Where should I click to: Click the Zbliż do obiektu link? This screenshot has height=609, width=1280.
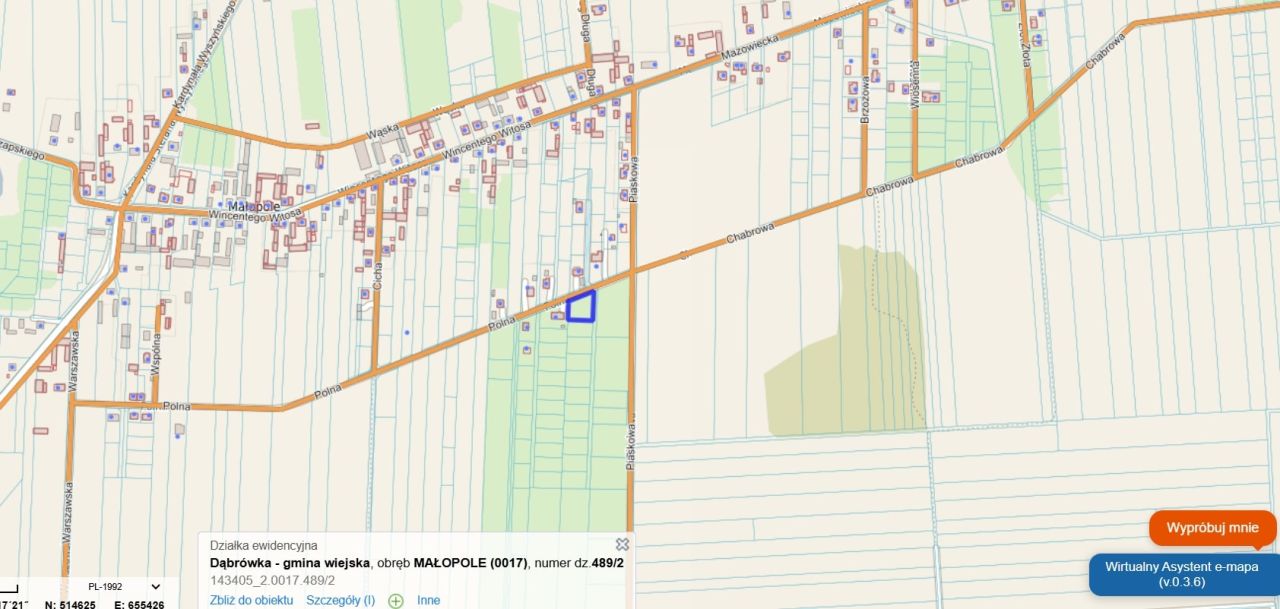tap(251, 600)
